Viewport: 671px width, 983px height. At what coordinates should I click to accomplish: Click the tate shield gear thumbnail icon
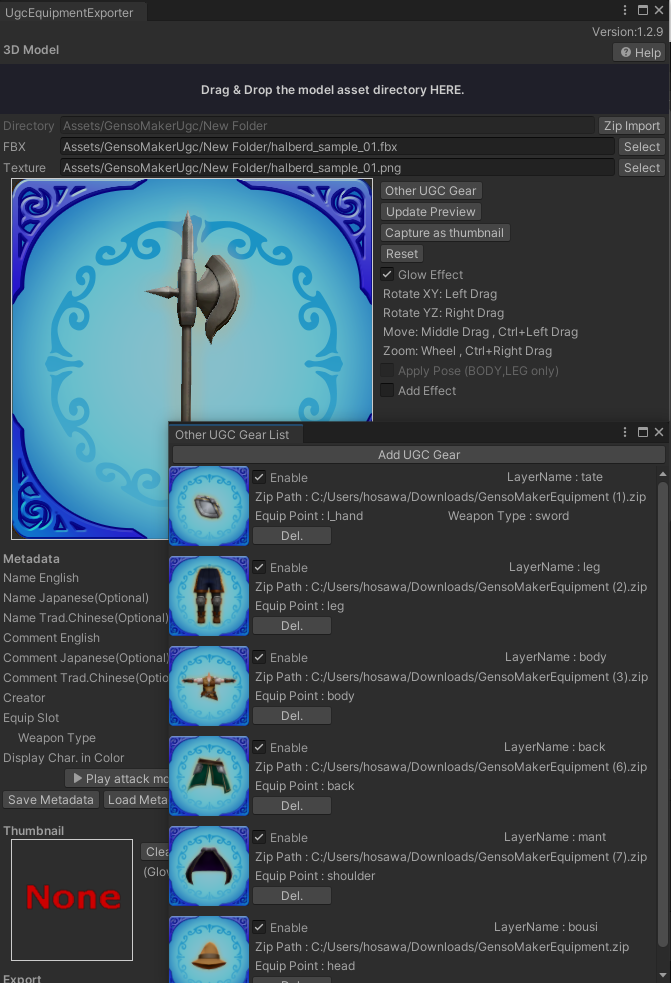tap(209, 506)
